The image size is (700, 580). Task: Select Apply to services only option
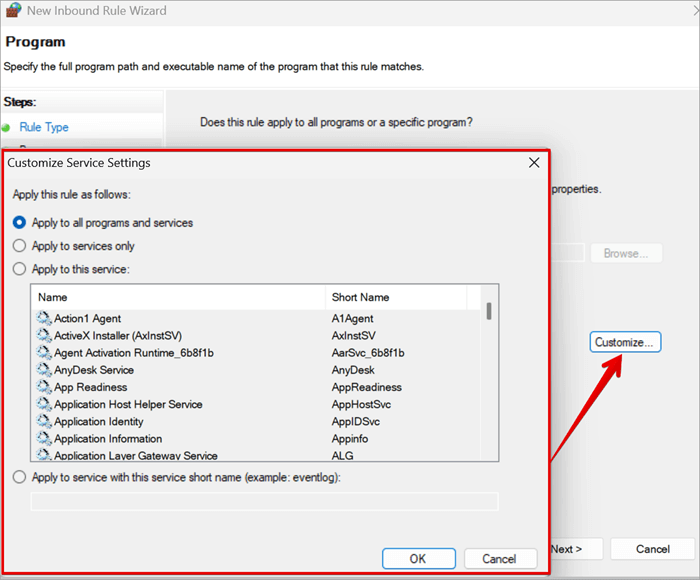(x=19, y=246)
